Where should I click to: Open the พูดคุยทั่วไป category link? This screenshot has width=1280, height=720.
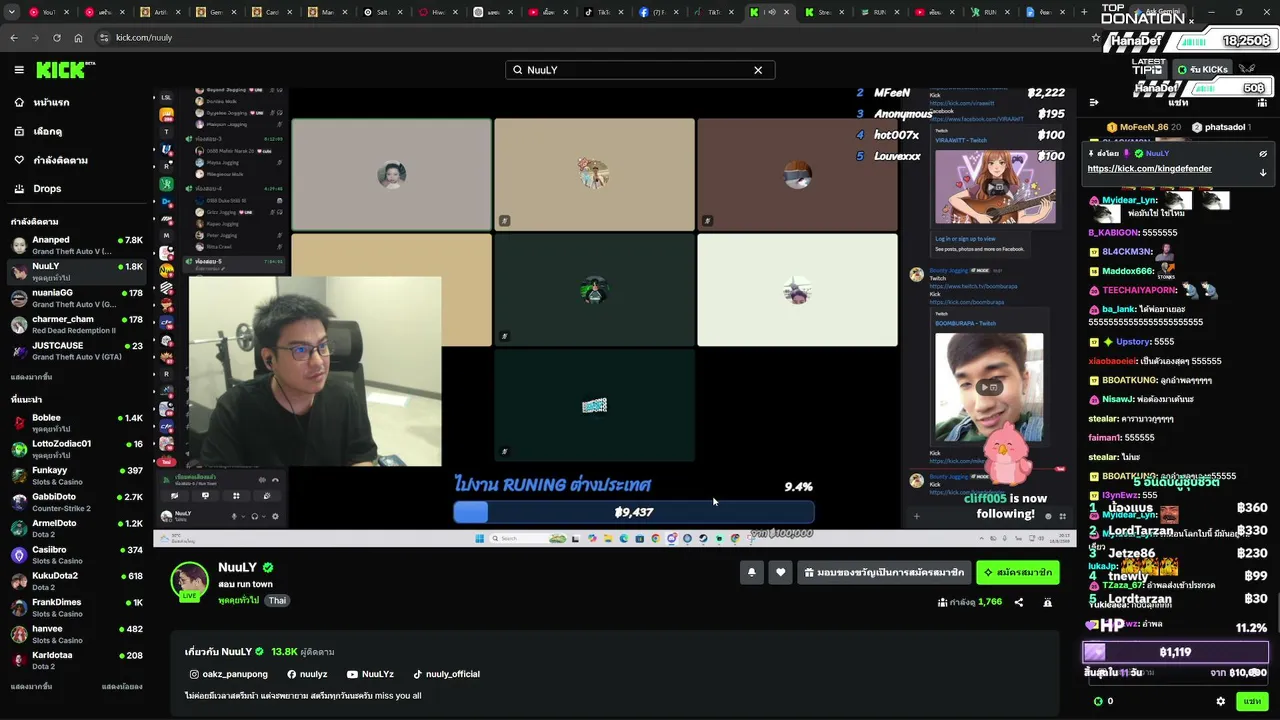238,600
